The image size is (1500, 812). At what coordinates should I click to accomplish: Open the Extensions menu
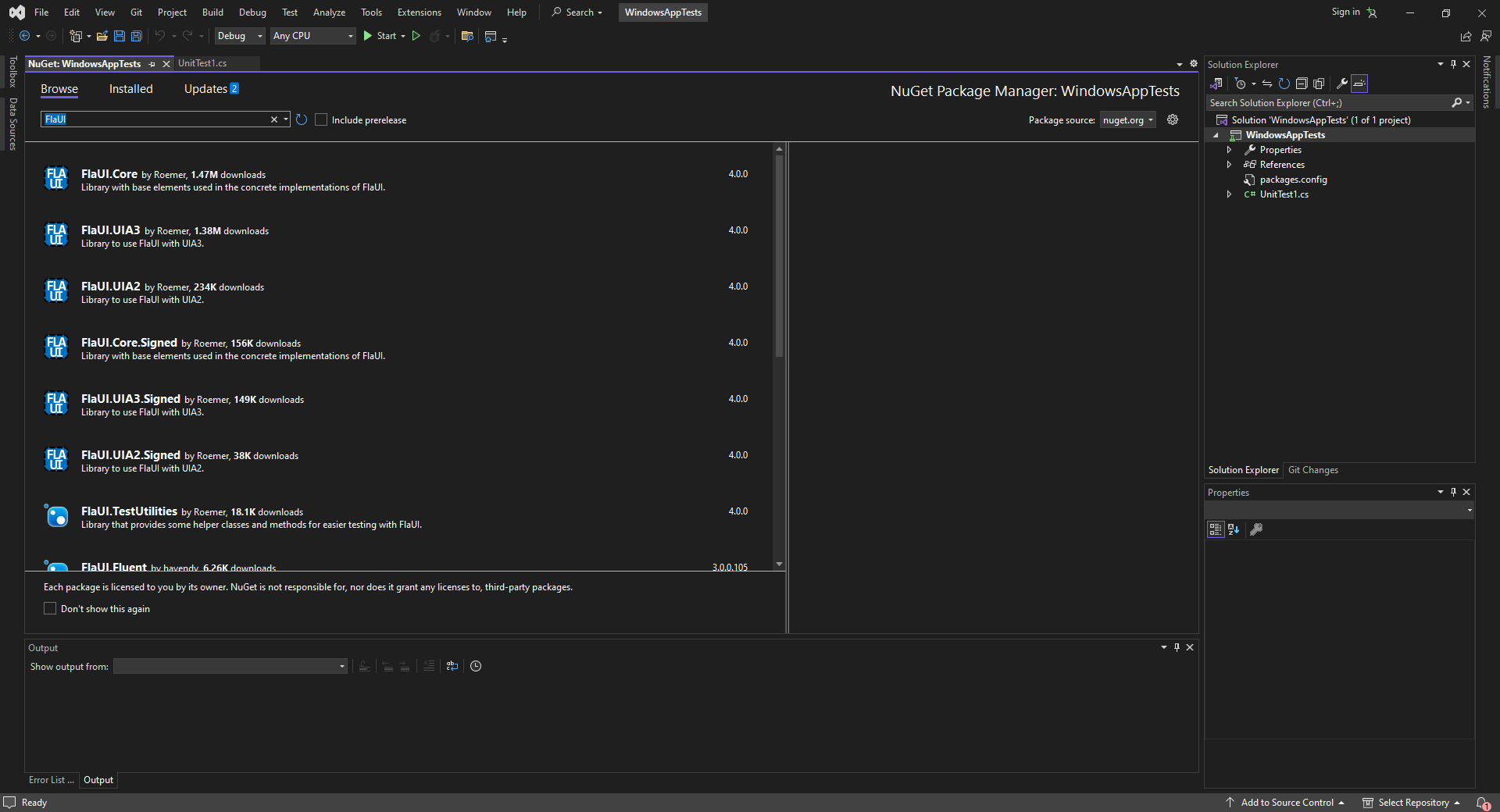coord(419,12)
